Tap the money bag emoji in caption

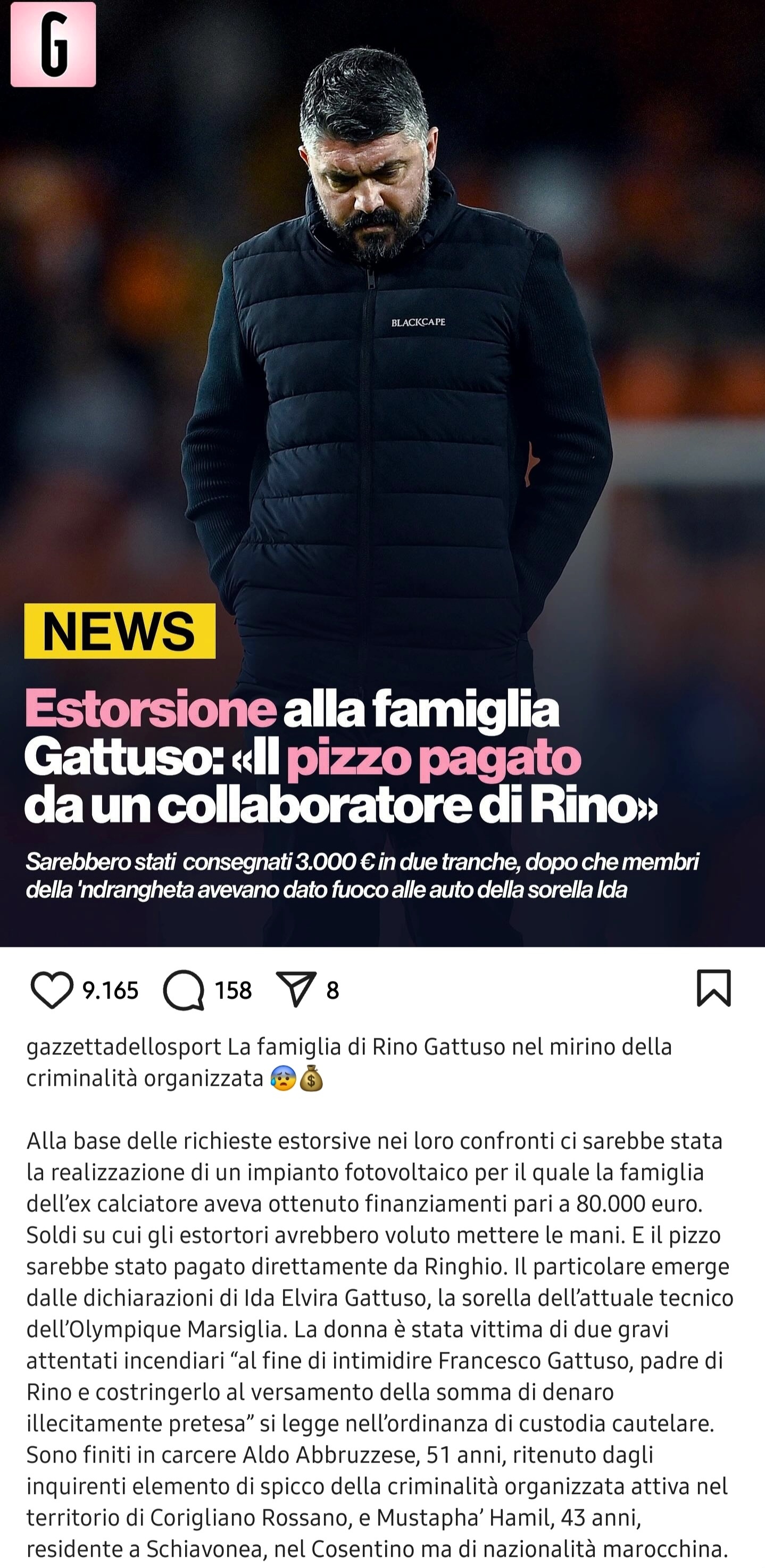[x=312, y=1079]
